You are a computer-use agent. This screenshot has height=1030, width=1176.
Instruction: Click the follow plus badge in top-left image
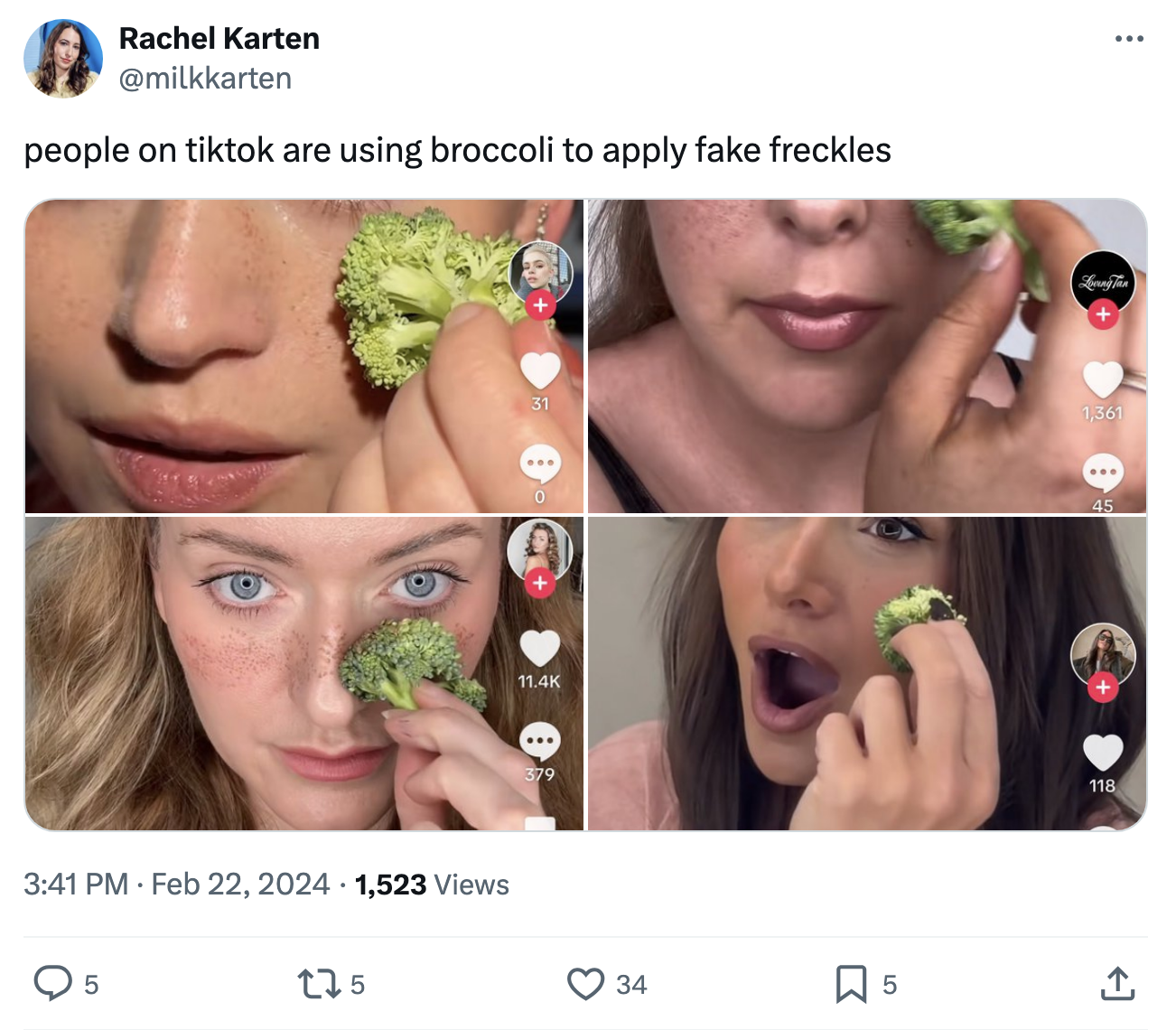click(540, 305)
